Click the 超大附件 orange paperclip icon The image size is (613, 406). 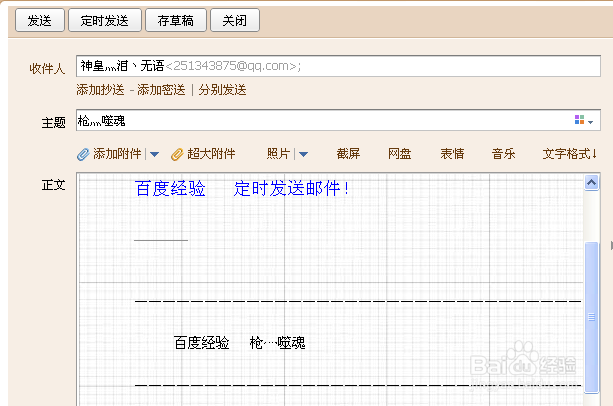(177, 154)
